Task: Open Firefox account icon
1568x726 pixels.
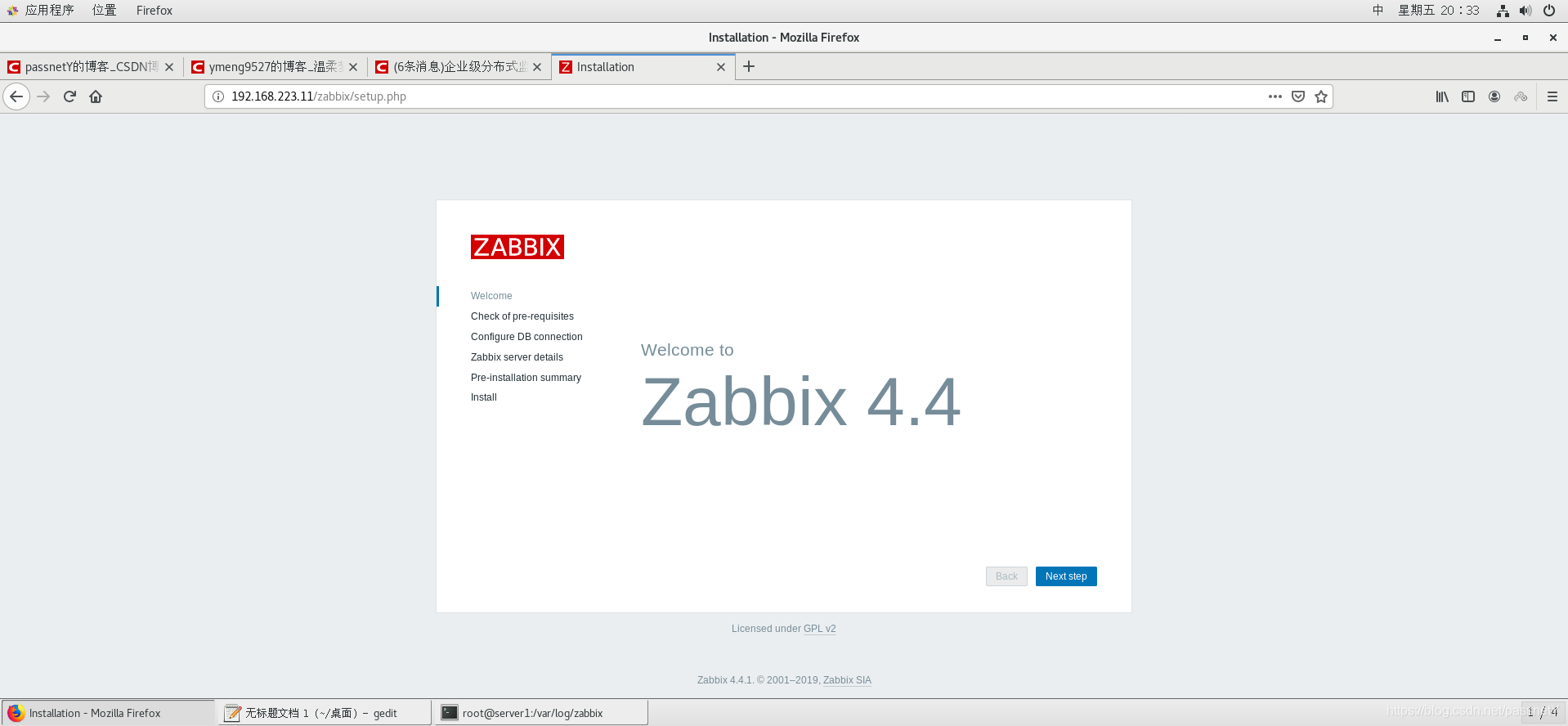Action: click(x=1494, y=96)
